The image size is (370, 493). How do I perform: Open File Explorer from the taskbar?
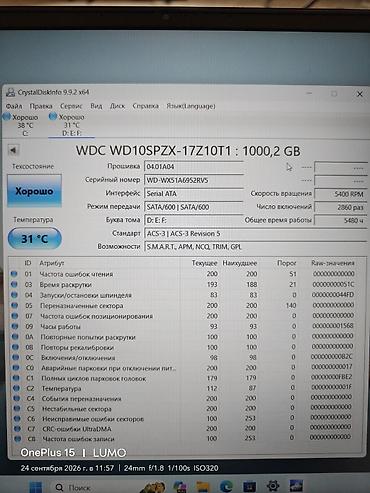pos(202,486)
